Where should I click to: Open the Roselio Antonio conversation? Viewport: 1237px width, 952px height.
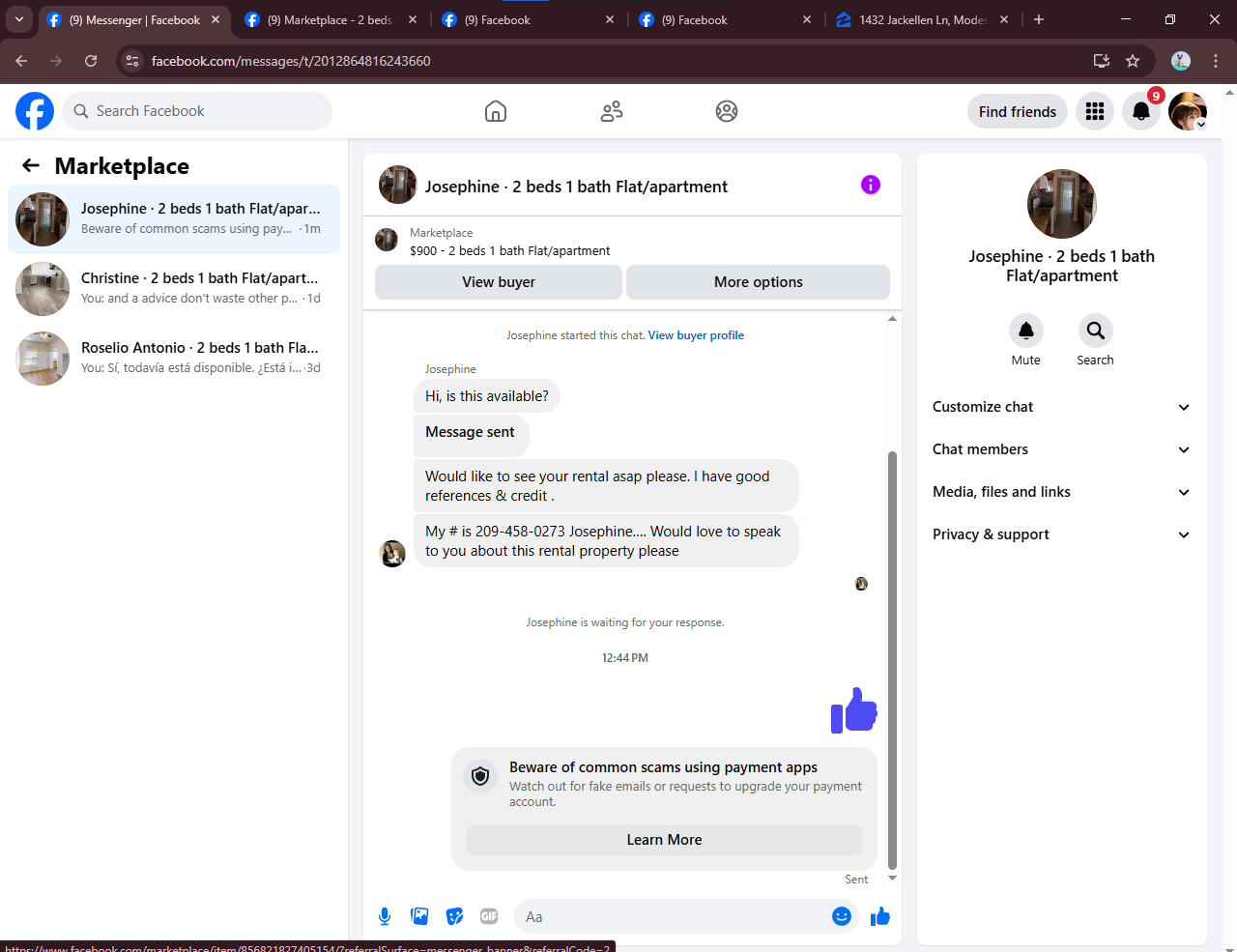coord(174,359)
